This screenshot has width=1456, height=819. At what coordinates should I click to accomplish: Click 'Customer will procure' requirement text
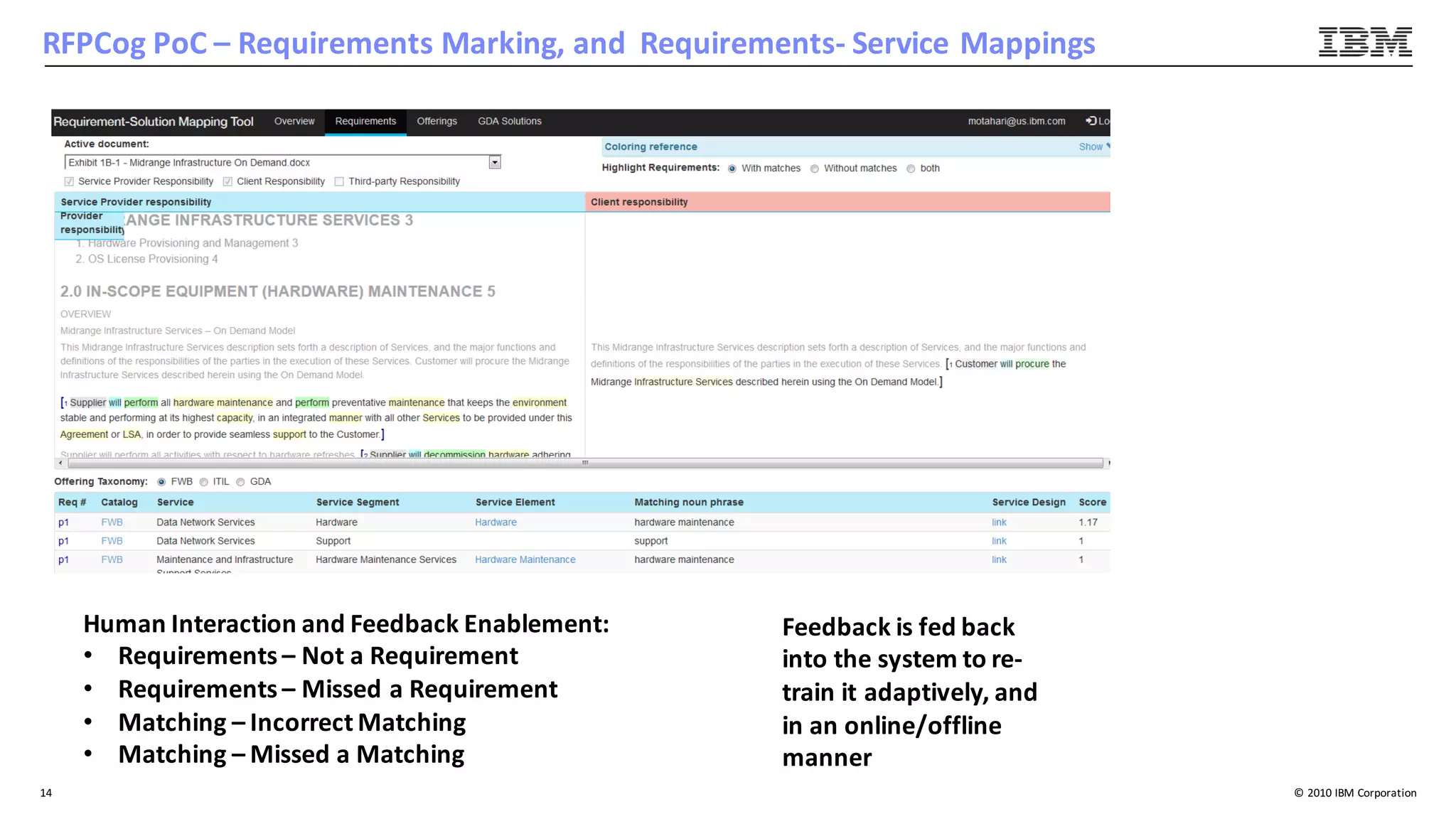pos(1002,364)
